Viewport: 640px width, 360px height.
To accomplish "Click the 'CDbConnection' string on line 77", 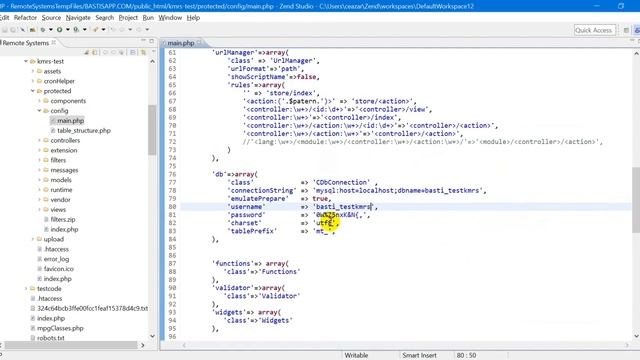I will pos(342,182).
